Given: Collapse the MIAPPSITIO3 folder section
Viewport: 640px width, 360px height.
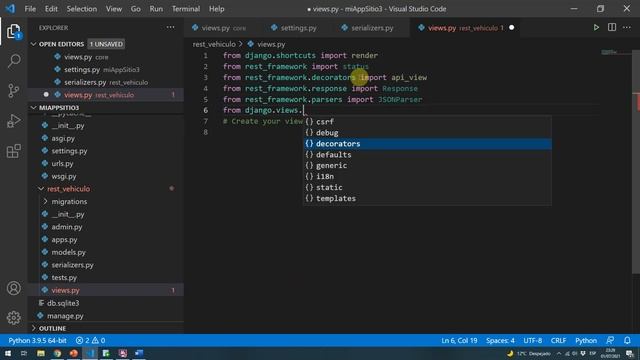Looking at the screenshot, I should point(33,108).
